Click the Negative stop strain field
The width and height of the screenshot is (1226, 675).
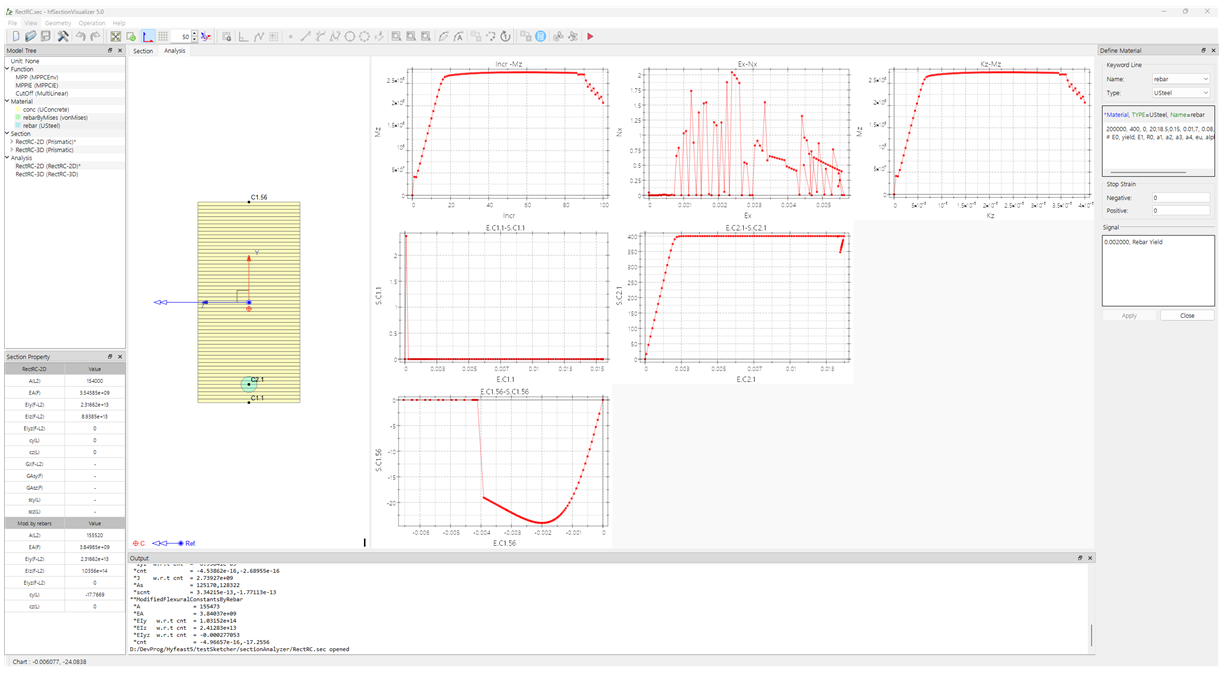tap(1181, 198)
